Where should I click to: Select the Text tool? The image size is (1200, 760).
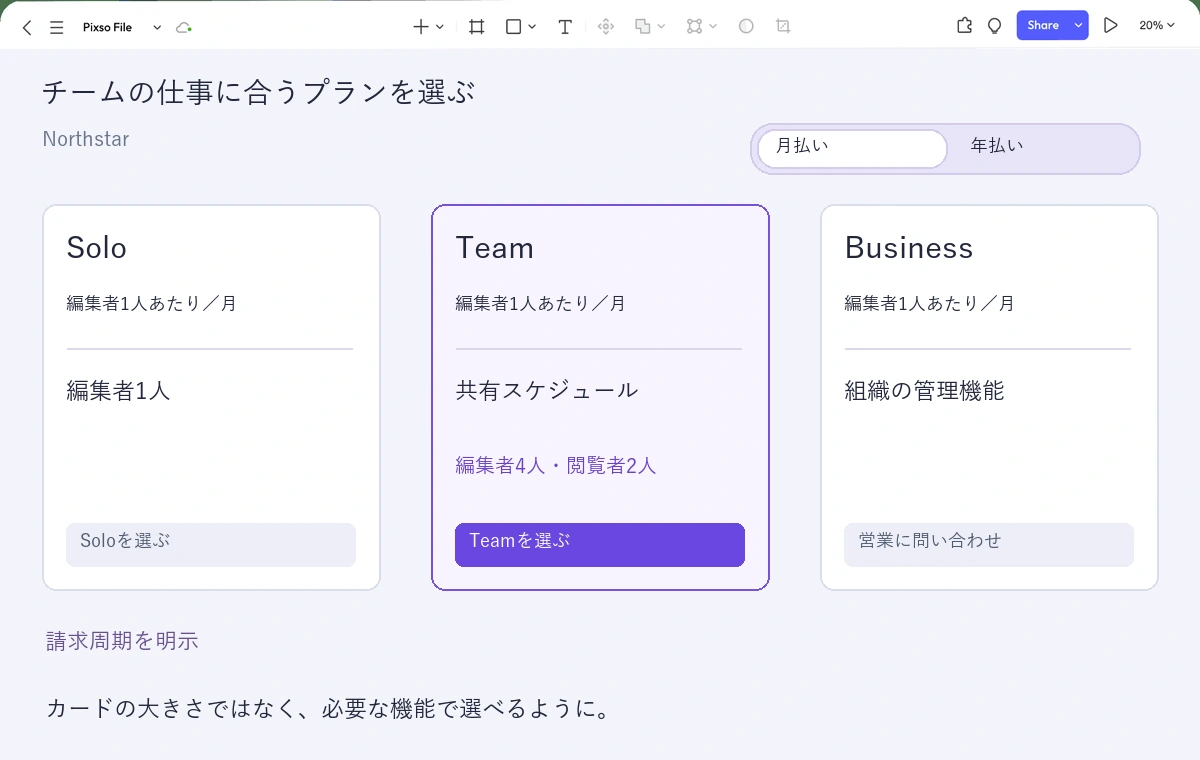coord(565,27)
